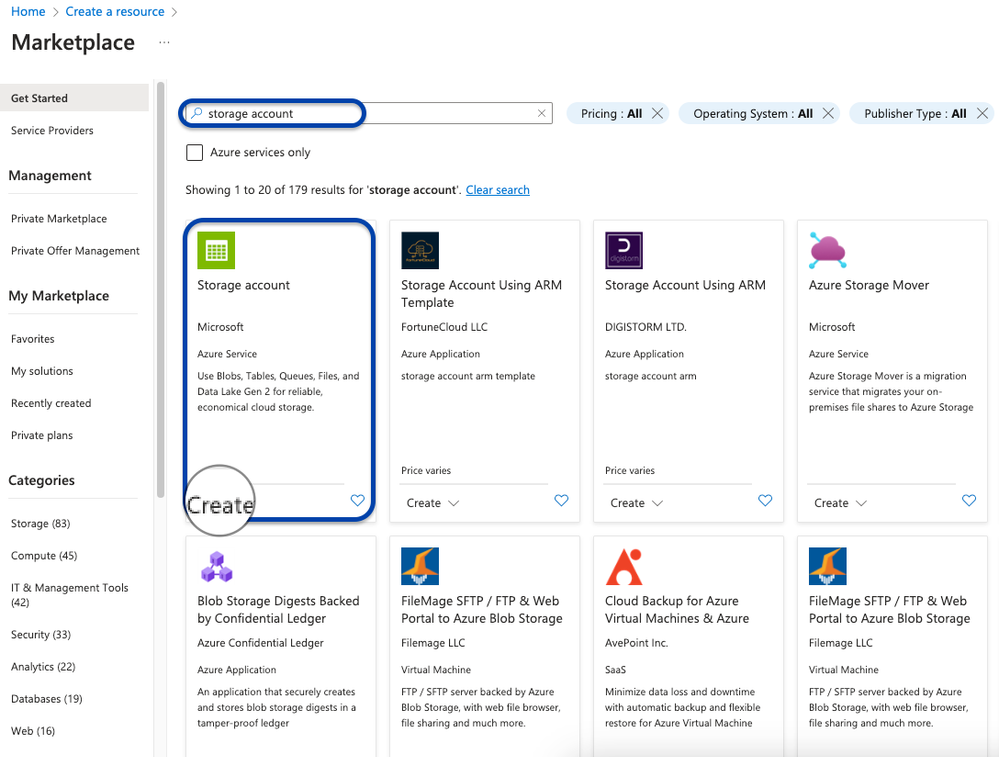Open Private Offer Management
The image size is (999, 757).
click(75, 250)
